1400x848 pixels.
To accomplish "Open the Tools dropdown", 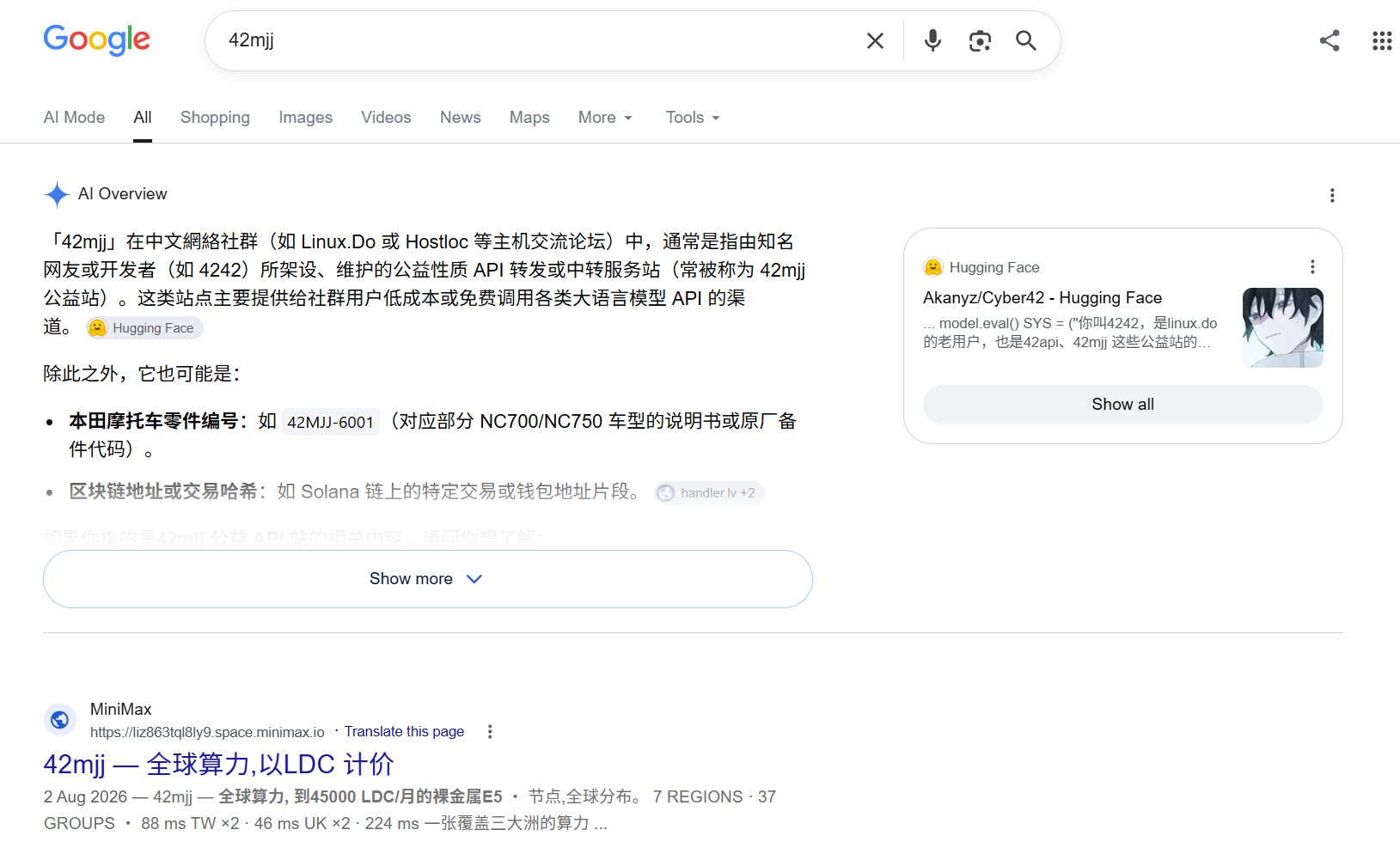I will coord(693,117).
